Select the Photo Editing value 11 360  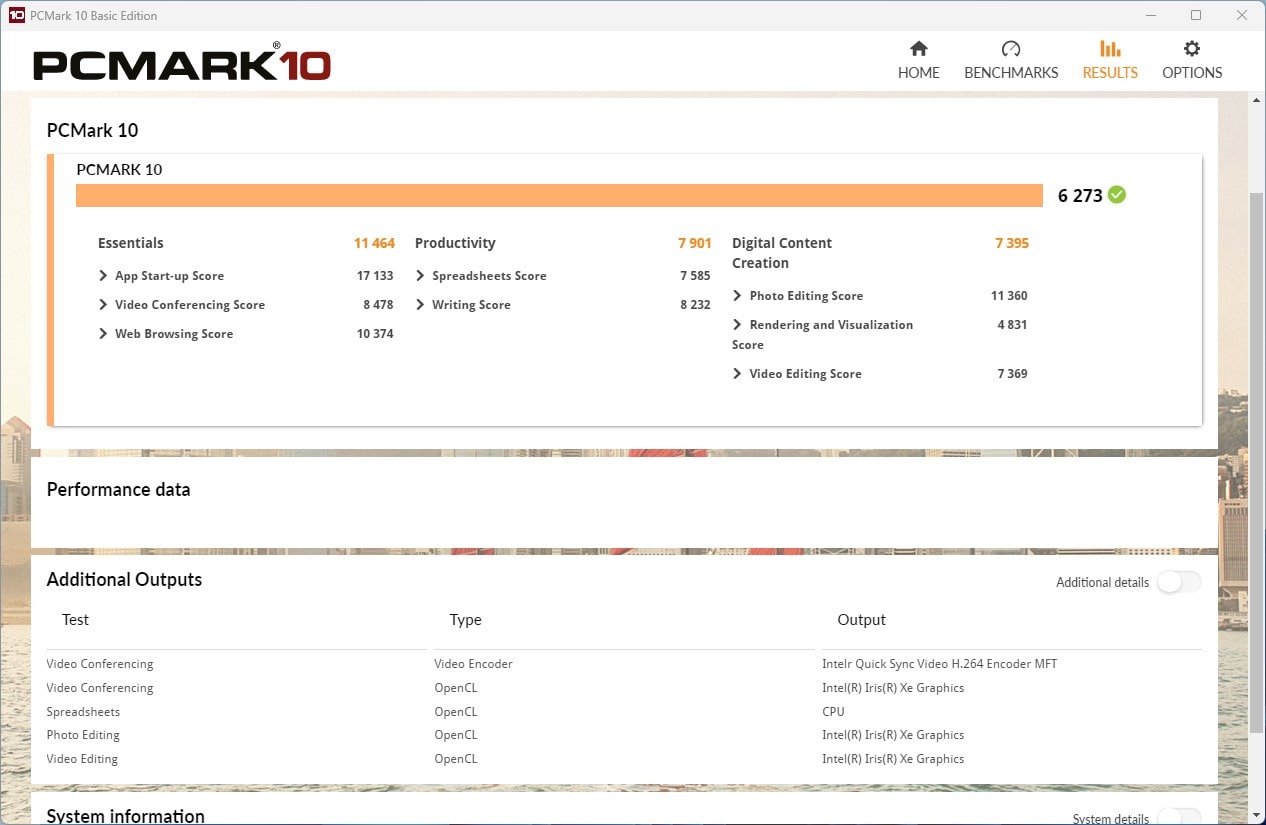click(1009, 296)
